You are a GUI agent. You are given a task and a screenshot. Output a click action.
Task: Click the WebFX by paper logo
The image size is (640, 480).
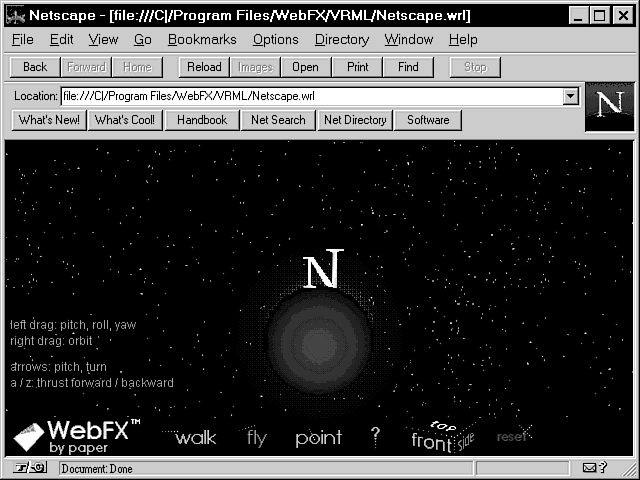[x=76, y=437]
